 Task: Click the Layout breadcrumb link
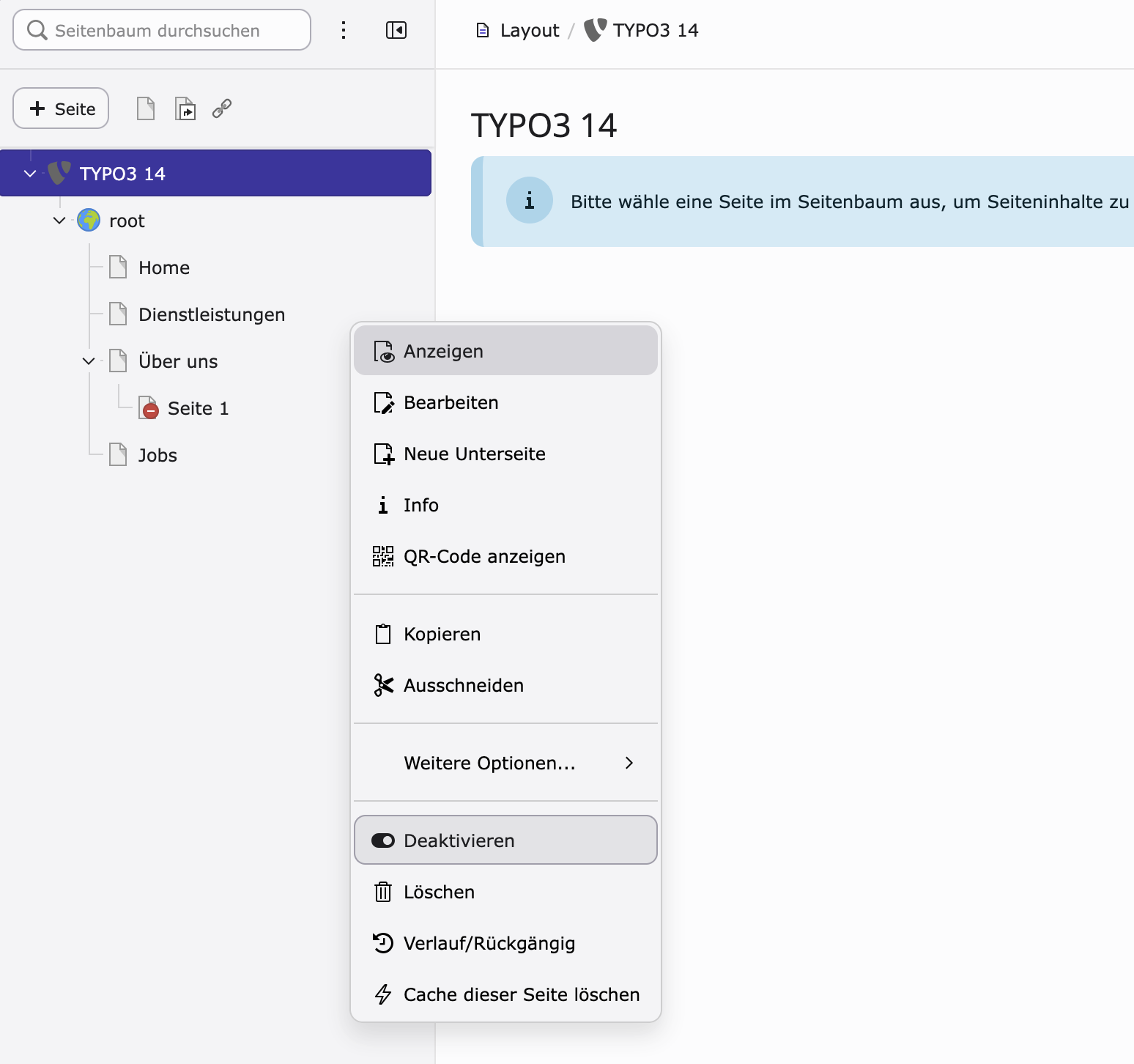pyautogui.click(x=529, y=30)
